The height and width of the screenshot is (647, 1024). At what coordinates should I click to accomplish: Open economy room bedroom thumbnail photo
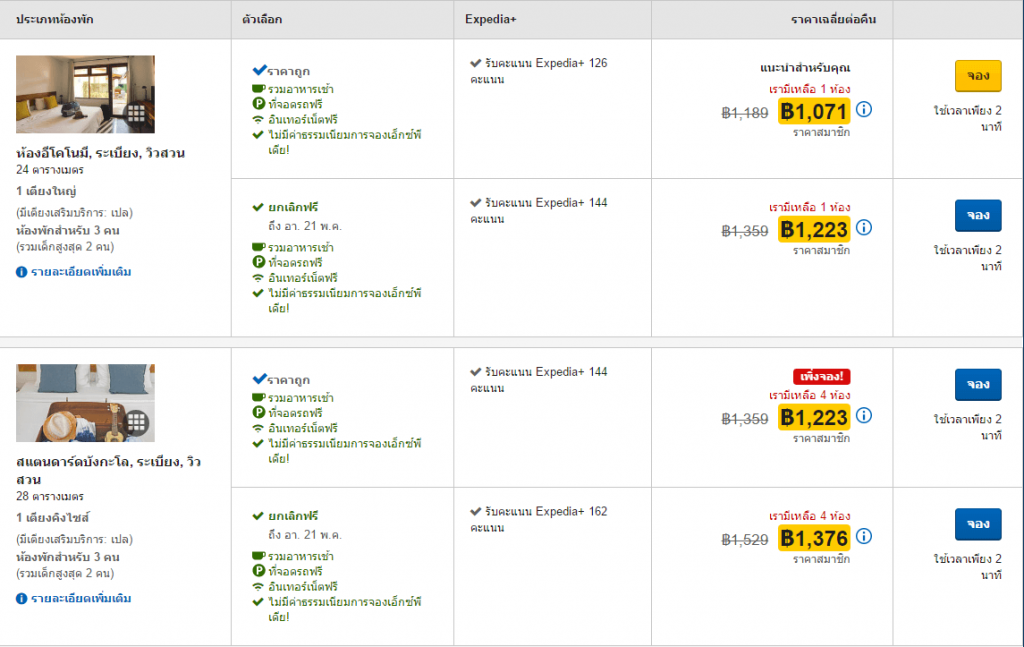coord(70,93)
